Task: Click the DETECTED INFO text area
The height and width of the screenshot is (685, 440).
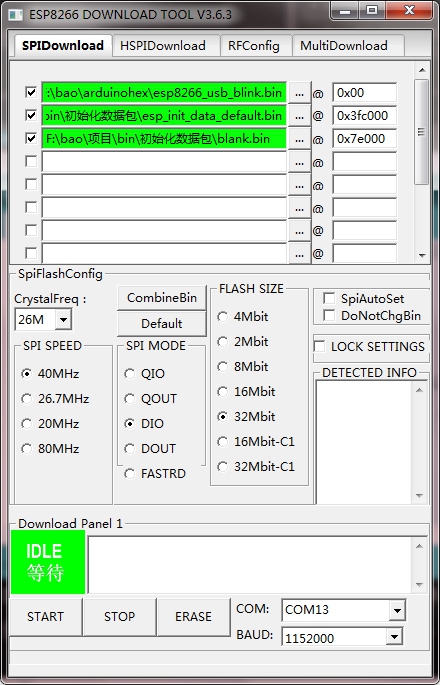Action: (x=364, y=443)
